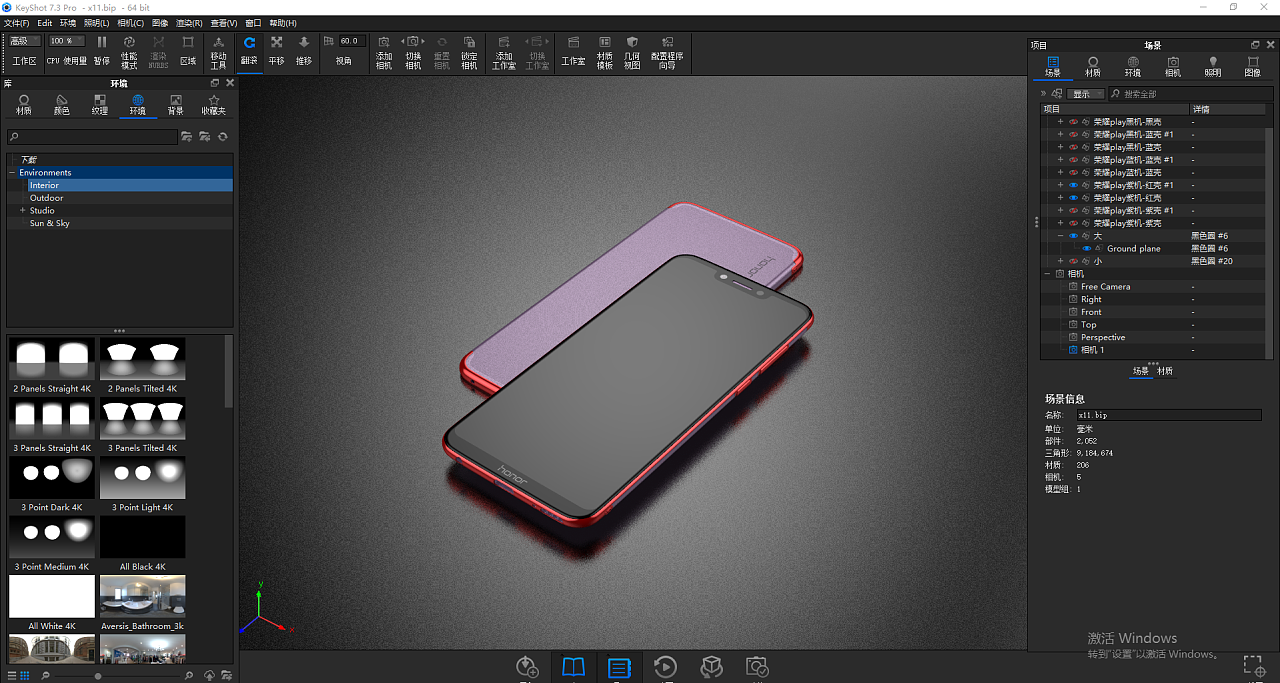Switch to project 材质 tab
1280x683 pixels.
pyautogui.click(x=1093, y=67)
